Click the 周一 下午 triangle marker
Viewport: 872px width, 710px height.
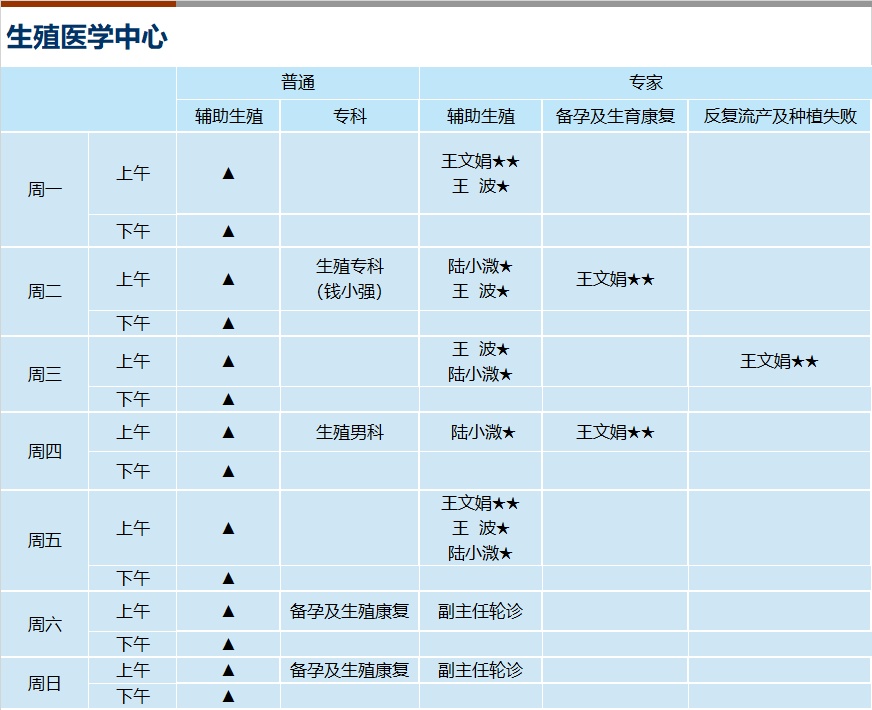(x=229, y=231)
